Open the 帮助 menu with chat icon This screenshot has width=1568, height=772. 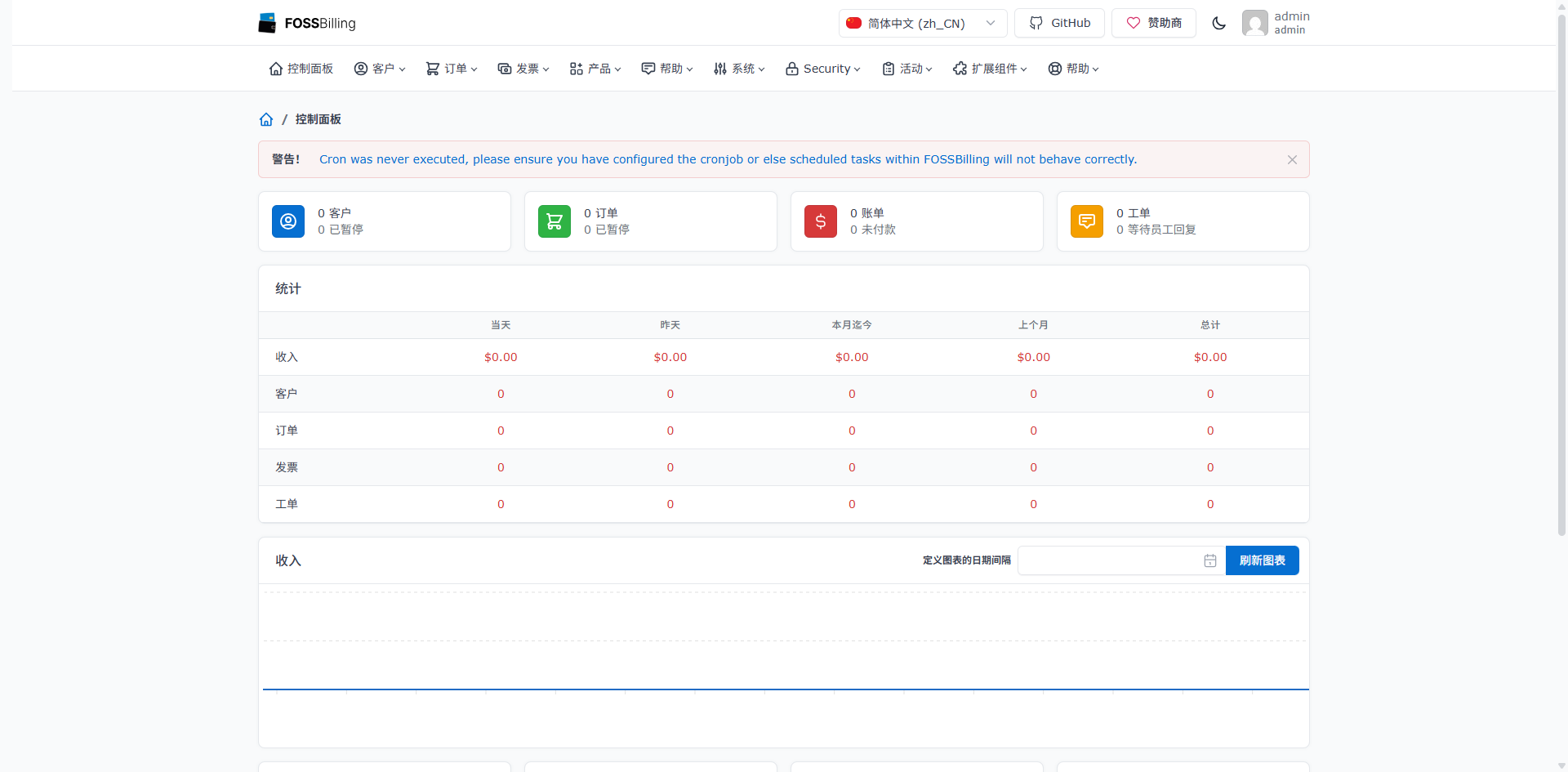coord(667,69)
